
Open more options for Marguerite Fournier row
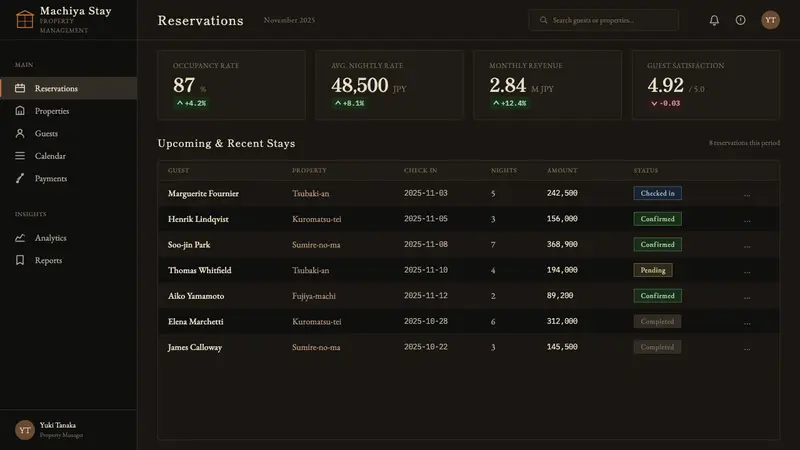click(x=747, y=194)
